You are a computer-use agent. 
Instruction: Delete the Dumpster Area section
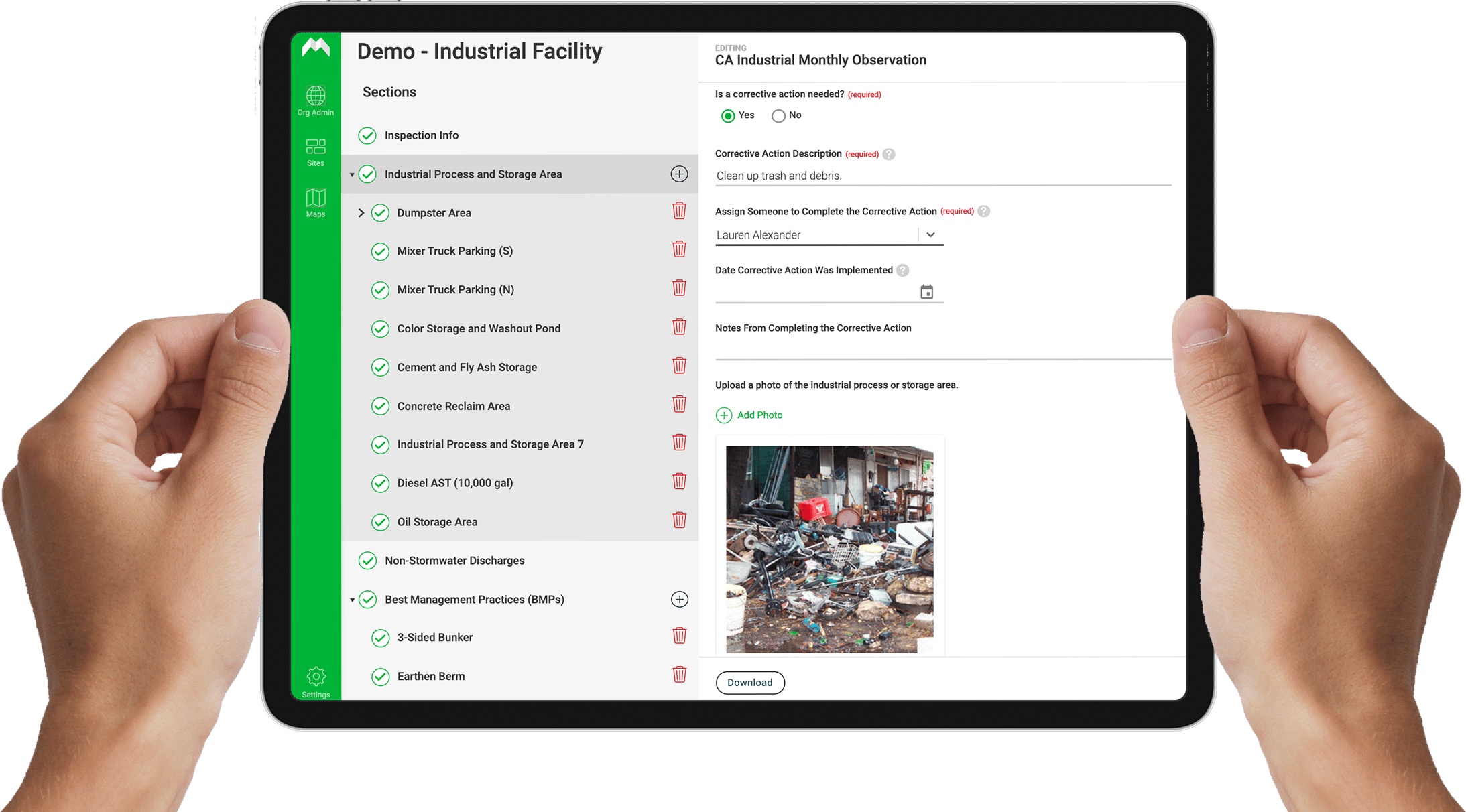click(679, 210)
